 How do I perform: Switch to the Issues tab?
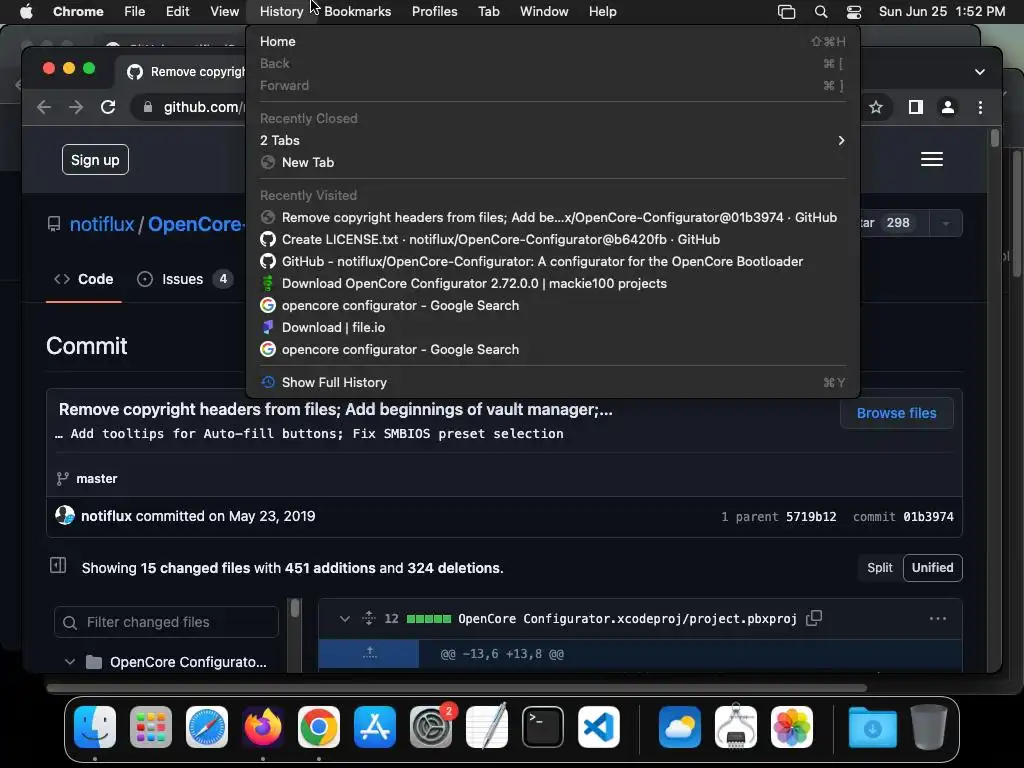click(x=184, y=279)
